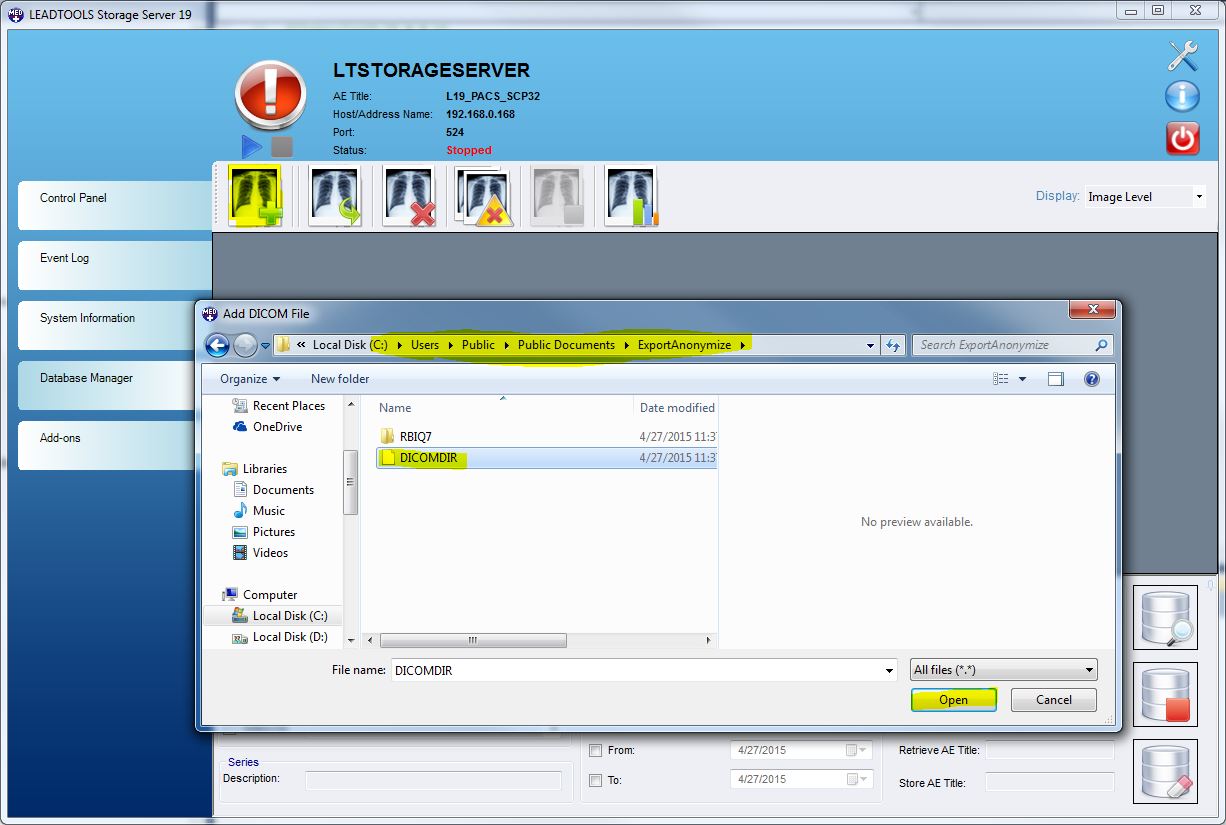
Task: Open the Control Panel tab
Action: [115, 205]
